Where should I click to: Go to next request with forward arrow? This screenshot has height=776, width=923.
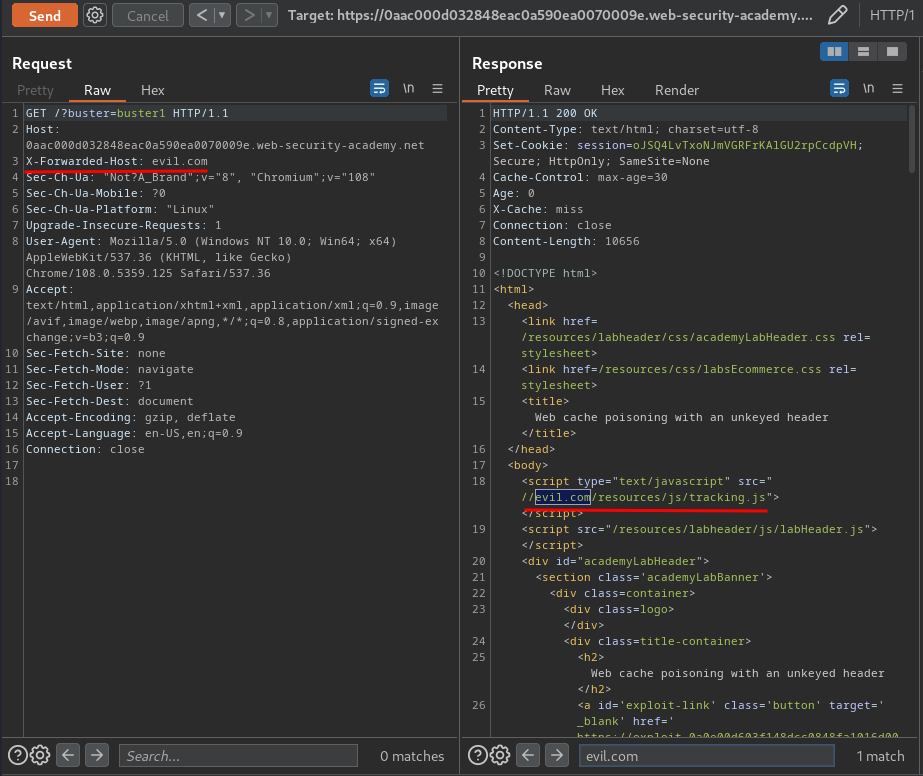(249, 15)
